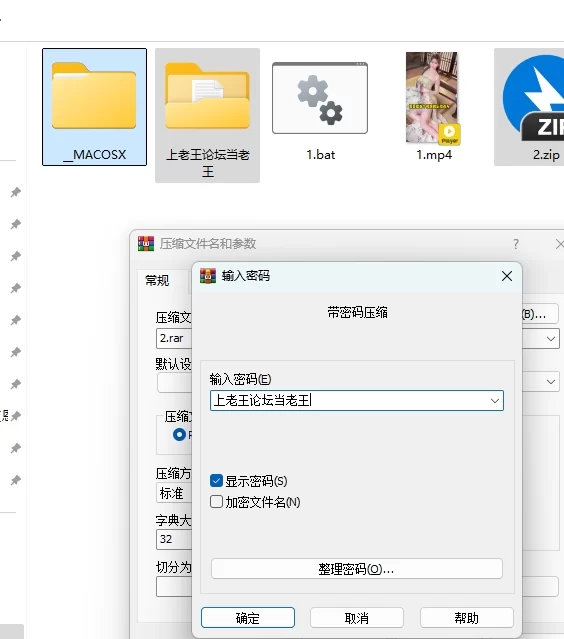The width and height of the screenshot is (564, 639).
Task: Click the topmost pin icon in sidebar
Action: 15,192
